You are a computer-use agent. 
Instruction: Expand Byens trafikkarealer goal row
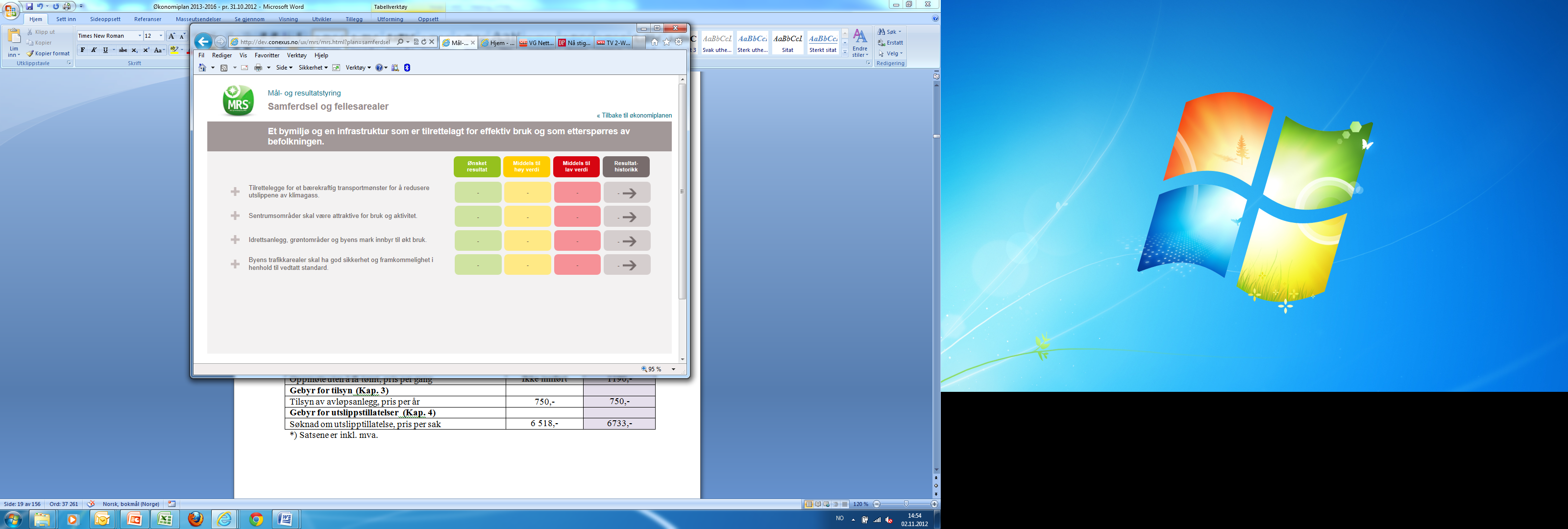tap(235, 264)
